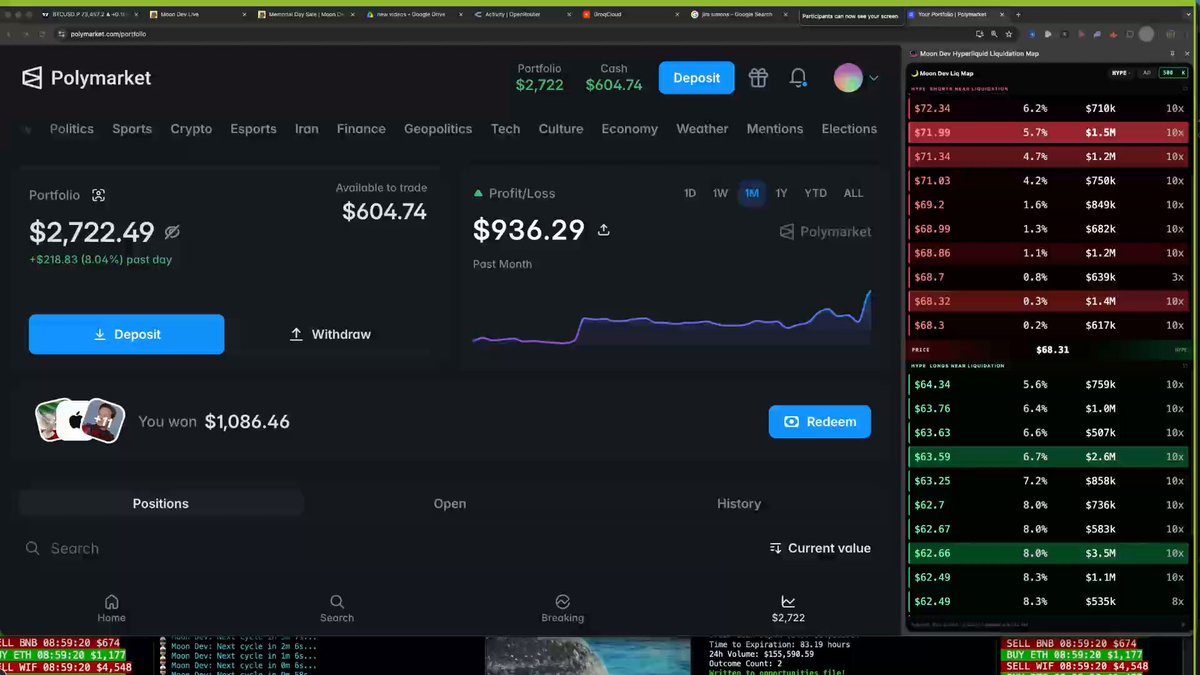
Task: Open Breaking in bottom navigation
Action: click(563, 608)
